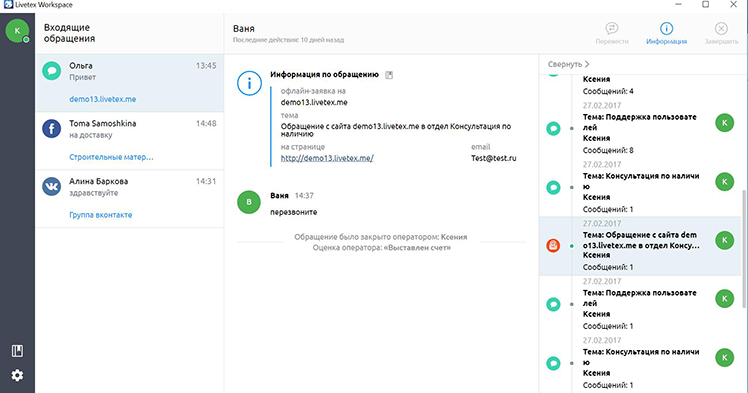Click demo13.livetex.me text under офлайн-заявка на
This screenshot has width=748, height=393.
pyautogui.click(x=314, y=102)
